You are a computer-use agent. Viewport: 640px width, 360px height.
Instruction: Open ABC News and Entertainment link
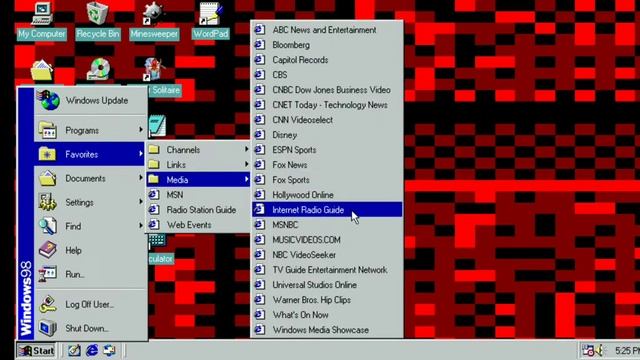tap(327, 30)
